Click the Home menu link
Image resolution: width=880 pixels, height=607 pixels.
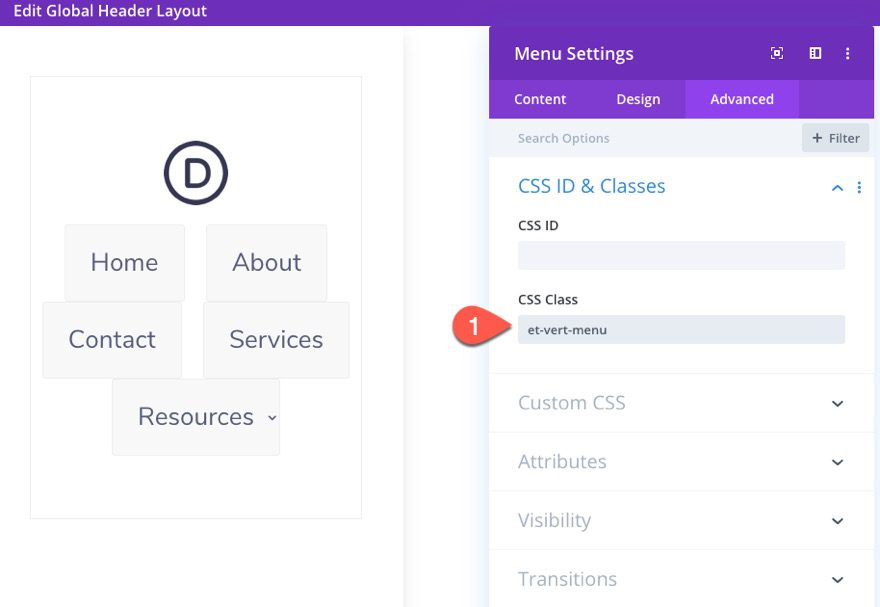pos(124,262)
